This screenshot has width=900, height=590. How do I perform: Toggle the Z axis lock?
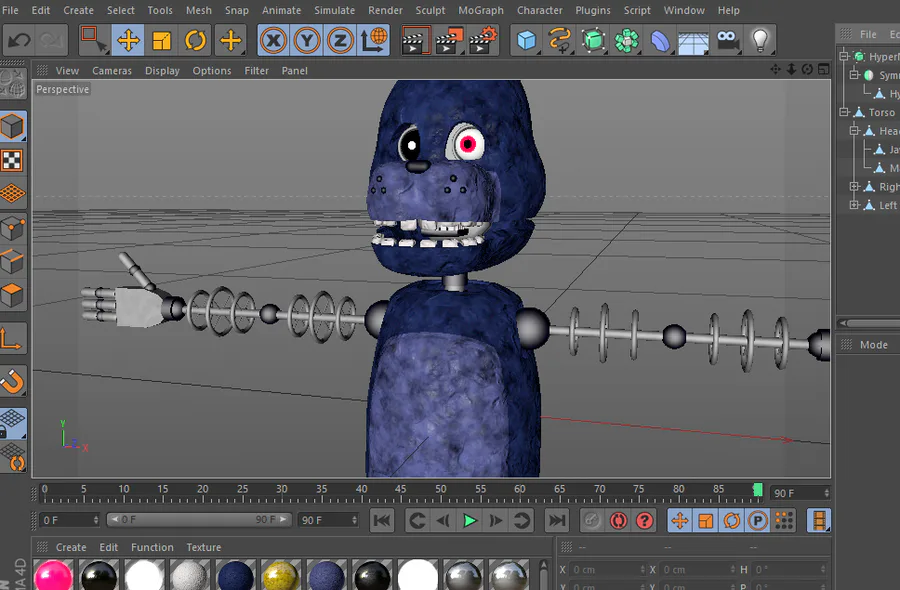tap(340, 41)
